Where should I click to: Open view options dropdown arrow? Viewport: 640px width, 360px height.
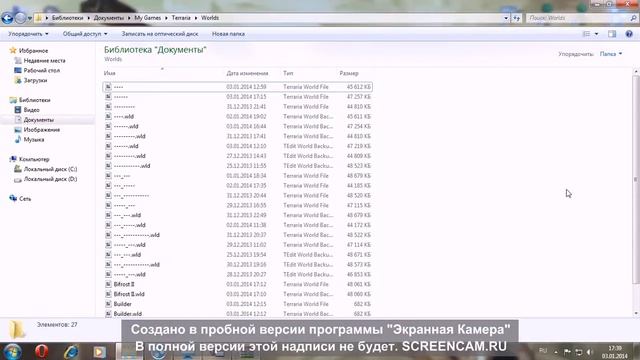596,34
